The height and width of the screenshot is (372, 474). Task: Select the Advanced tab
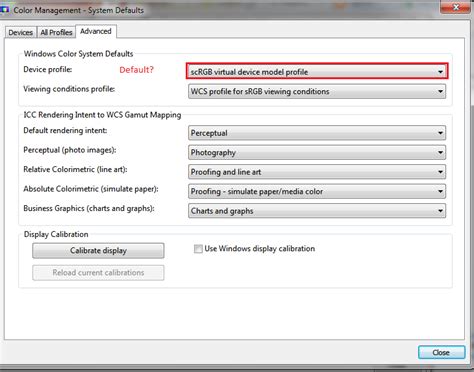96,31
